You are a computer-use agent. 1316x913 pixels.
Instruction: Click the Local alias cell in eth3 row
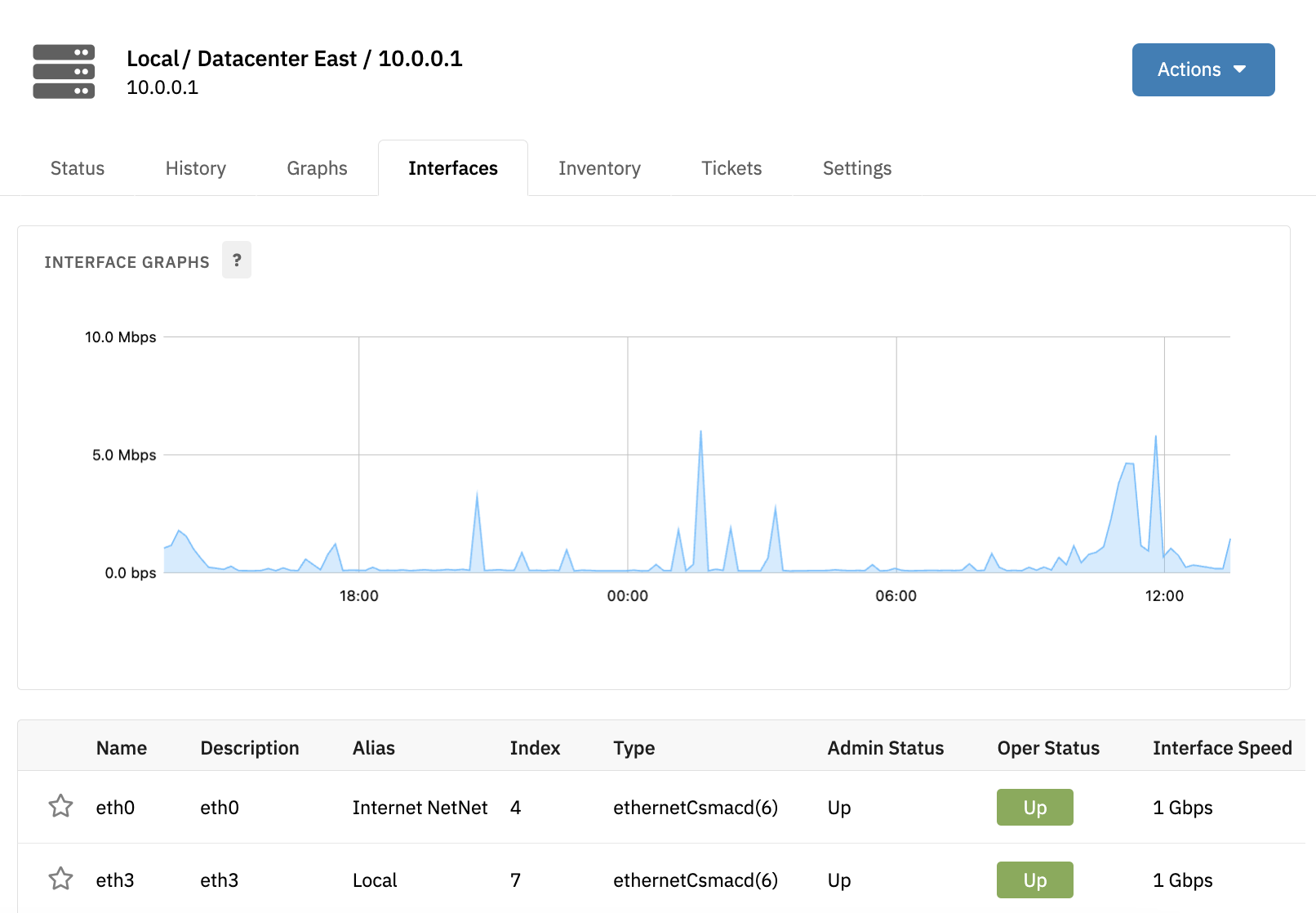pyautogui.click(x=375, y=880)
